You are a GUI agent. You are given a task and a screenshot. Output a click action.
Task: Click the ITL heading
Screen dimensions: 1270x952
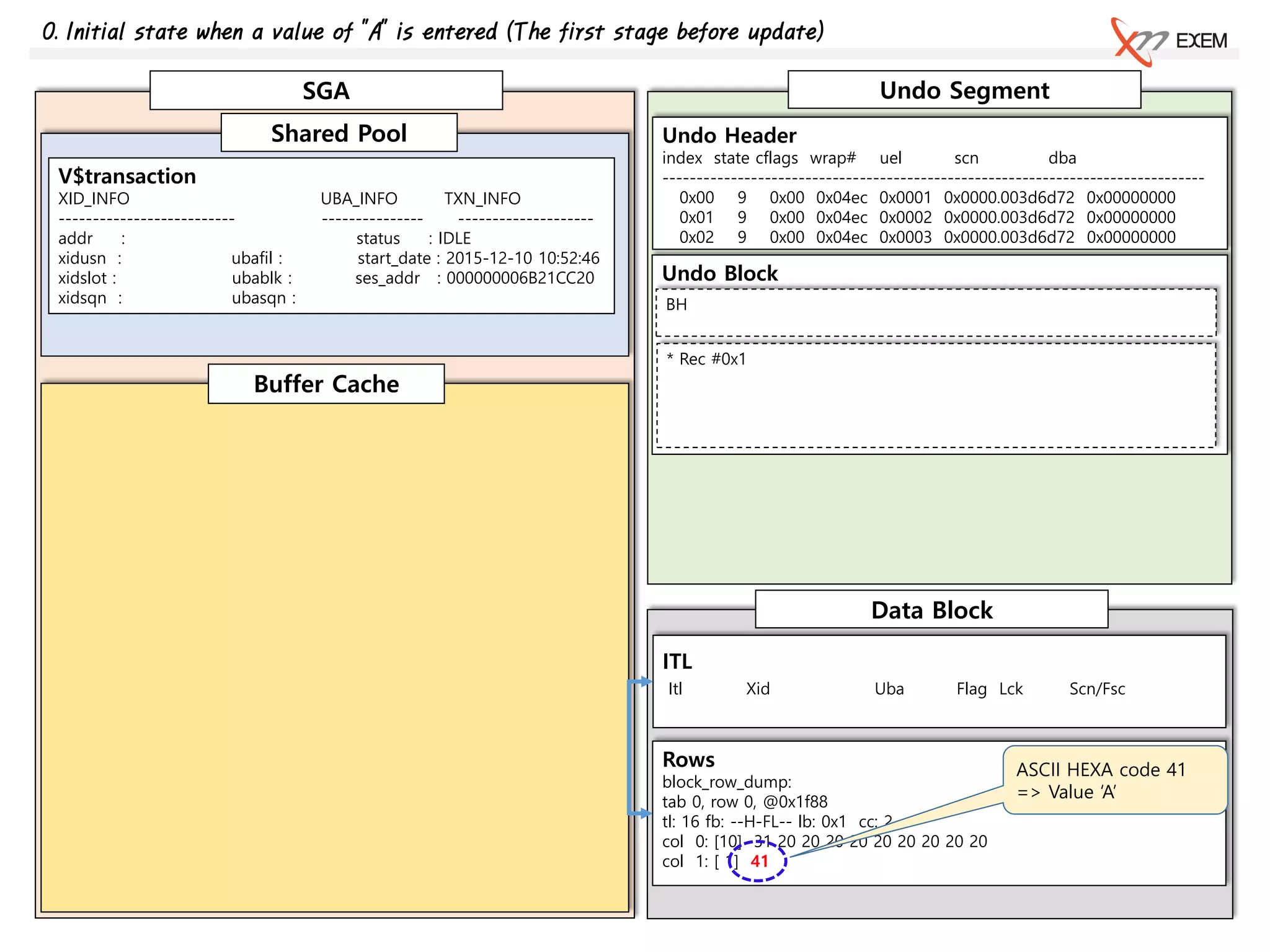click(677, 661)
